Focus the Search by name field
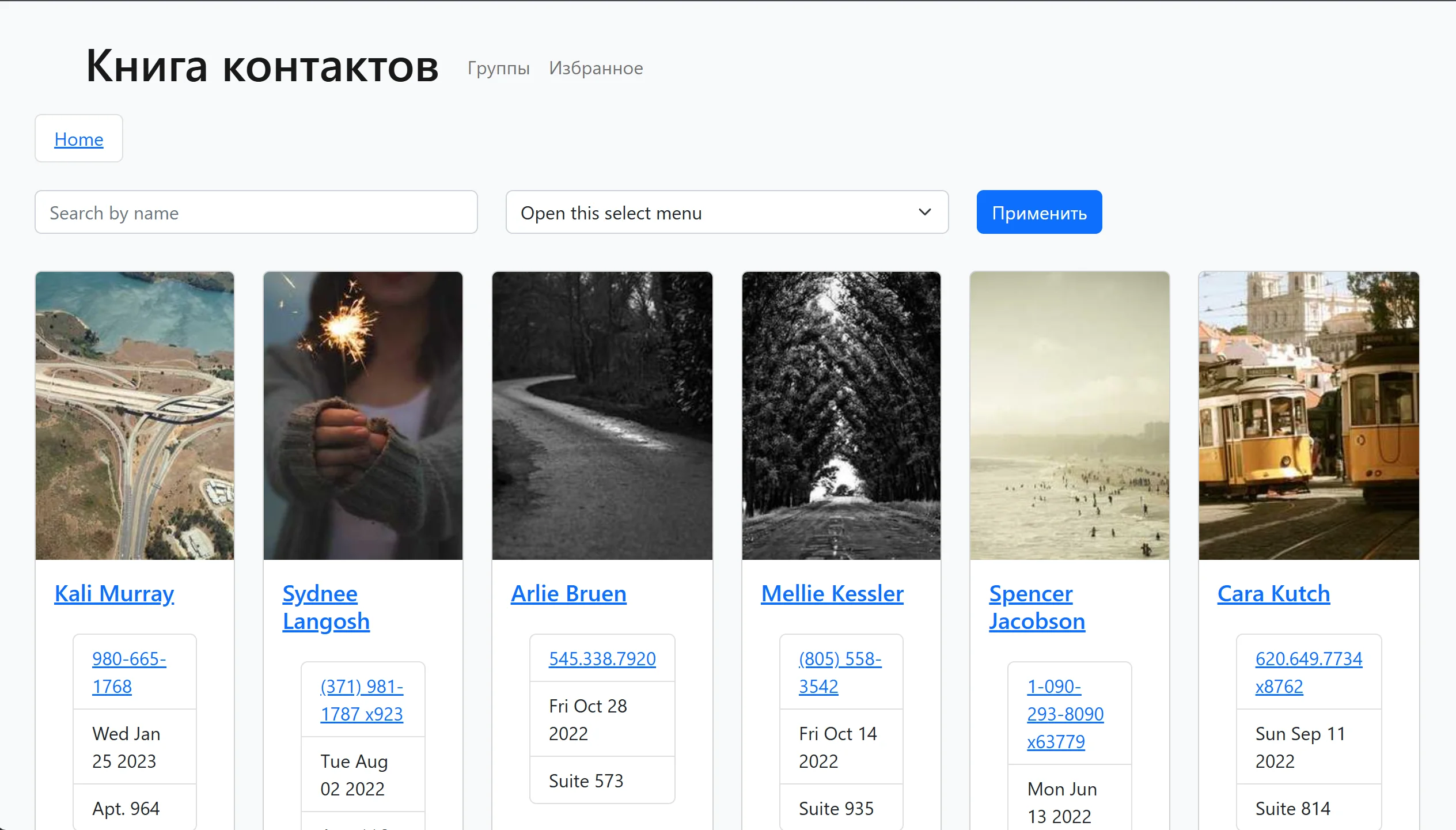This screenshot has height=830, width=1456. [x=256, y=213]
